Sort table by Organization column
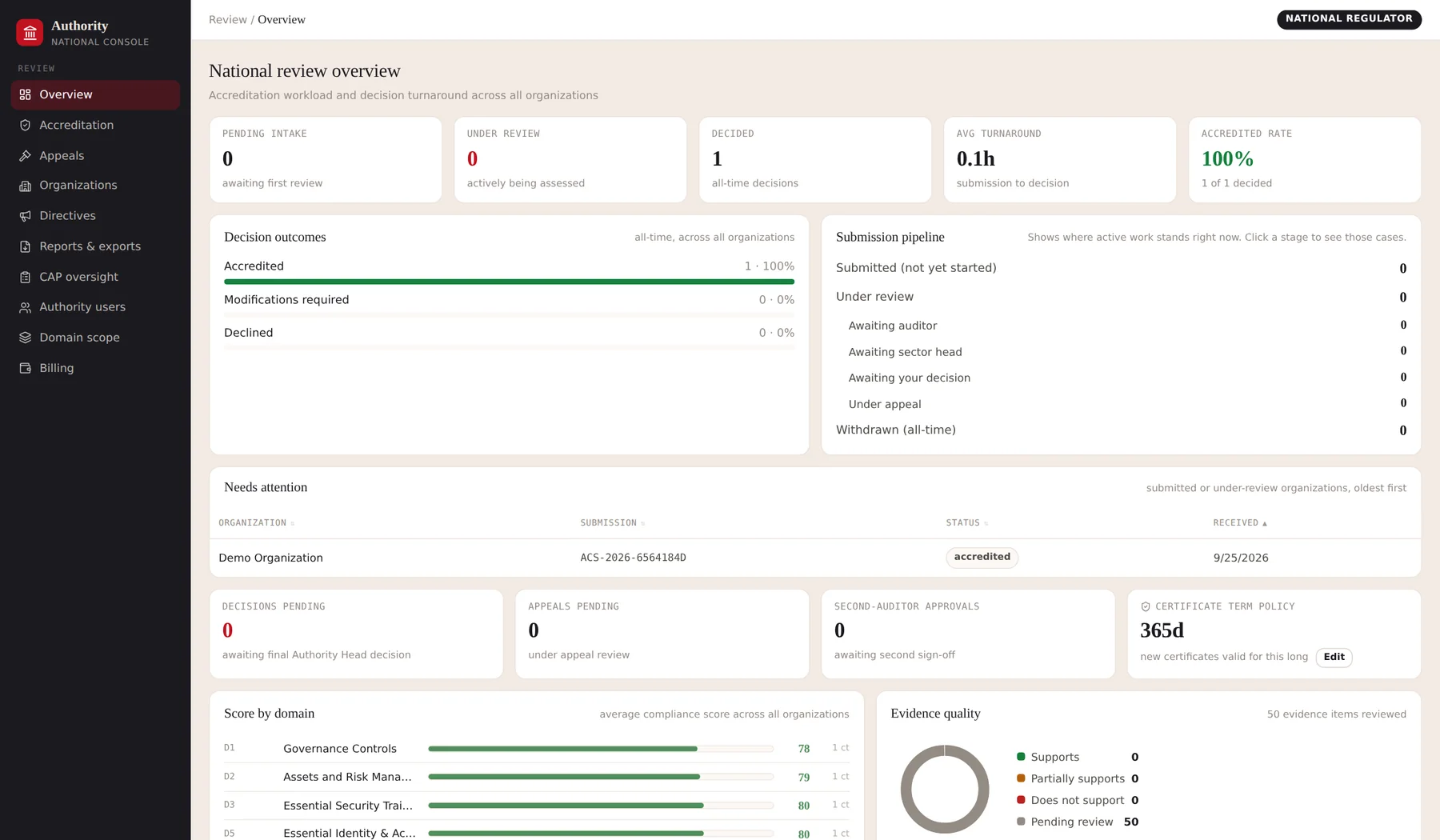The height and width of the screenshot is (840, 1440). pos(256,523)
